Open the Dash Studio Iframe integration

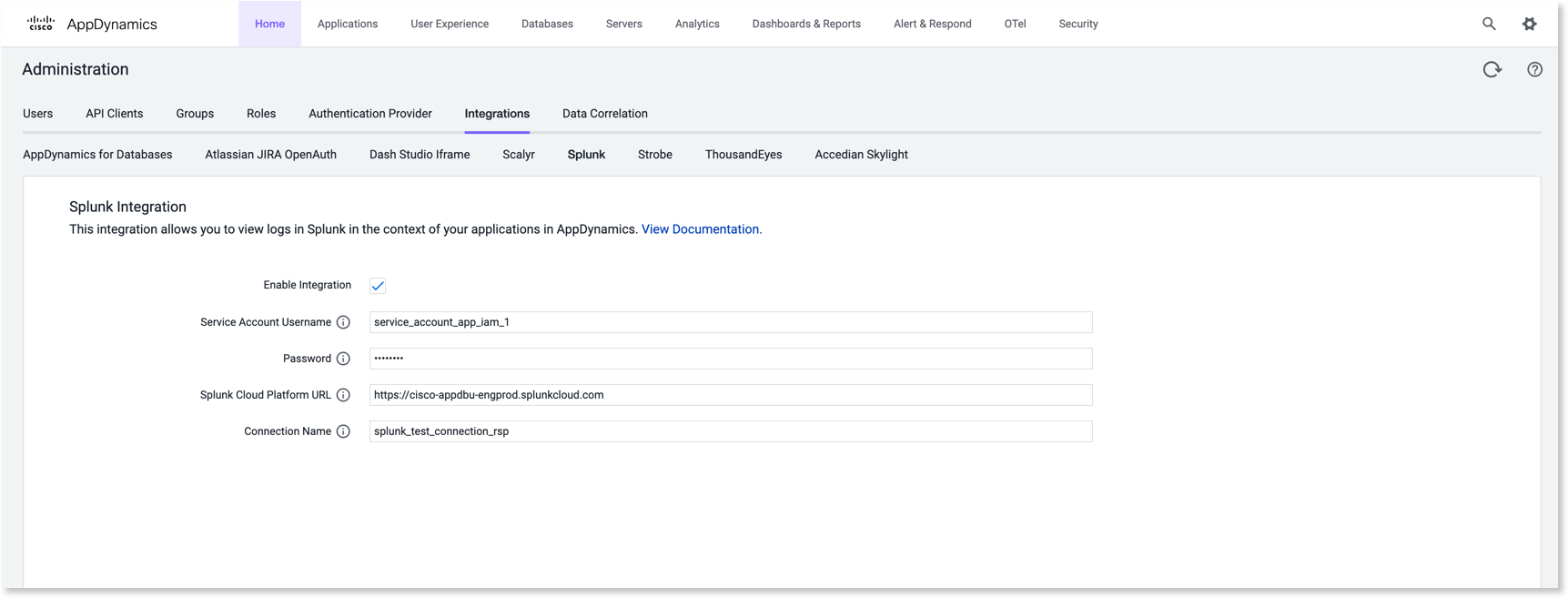pyautogui.click(x=420, y=155)
